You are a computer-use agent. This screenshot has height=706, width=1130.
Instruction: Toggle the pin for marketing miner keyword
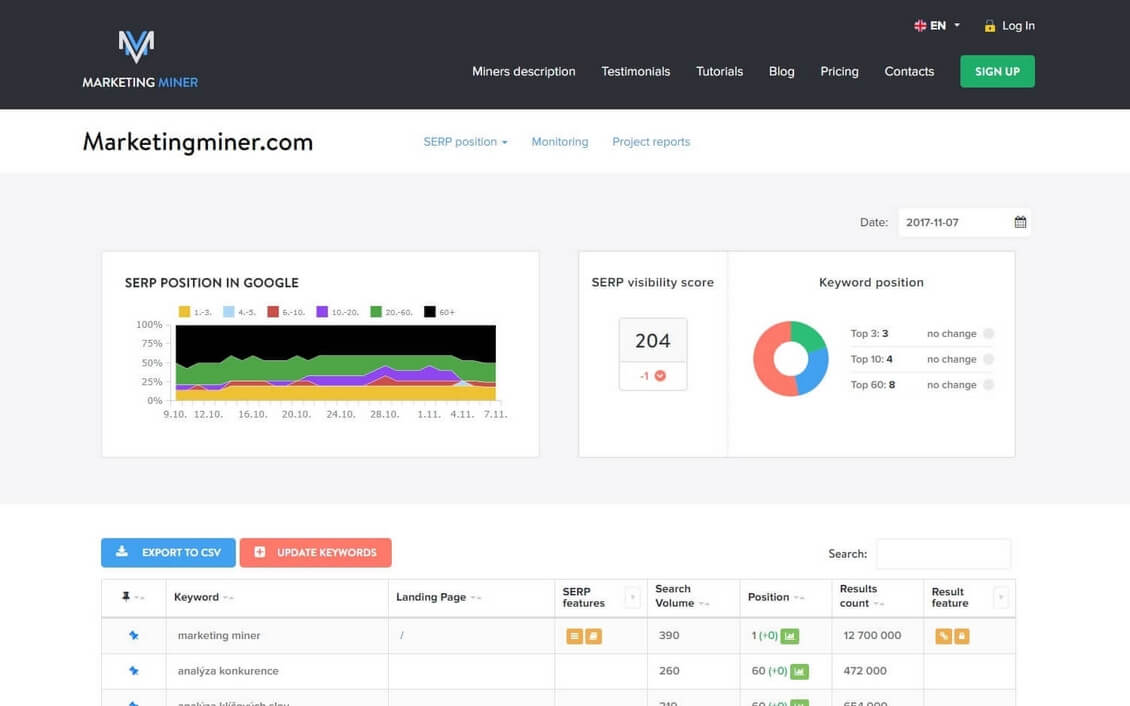tap(133, 635)
